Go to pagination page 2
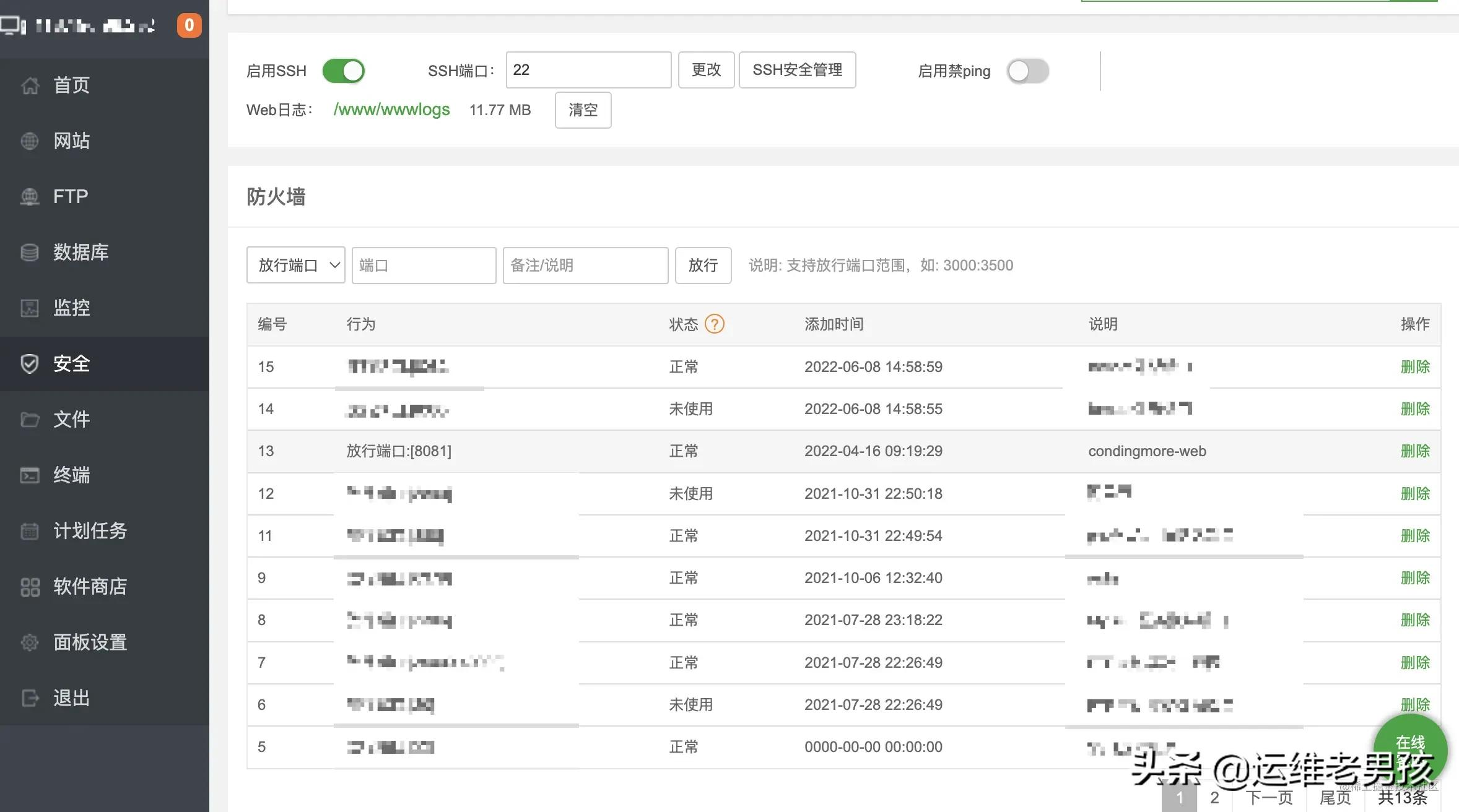The height and width of the screenshot is (812, 1459). pos(1214,798)
